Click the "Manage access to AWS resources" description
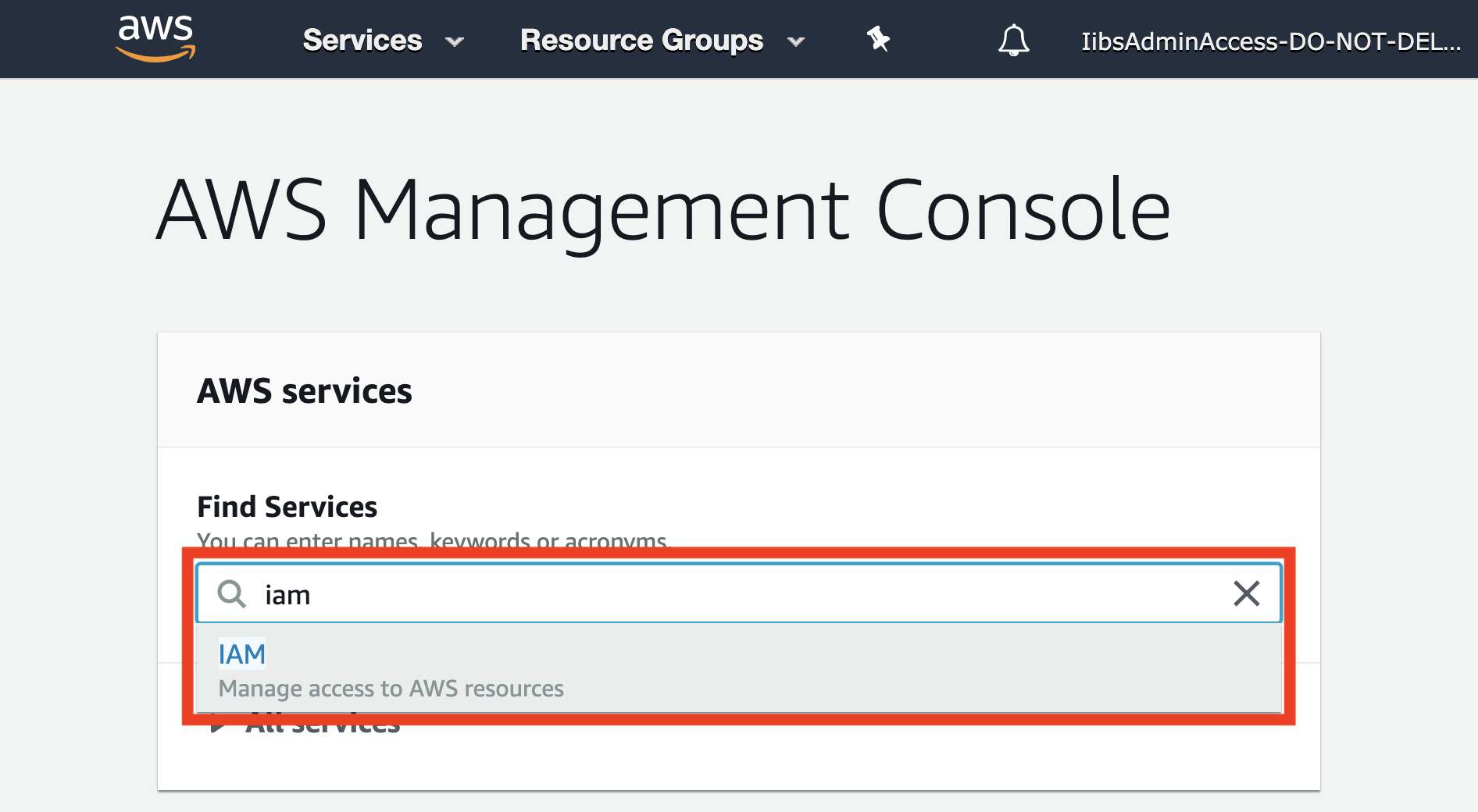 [391, 689]
